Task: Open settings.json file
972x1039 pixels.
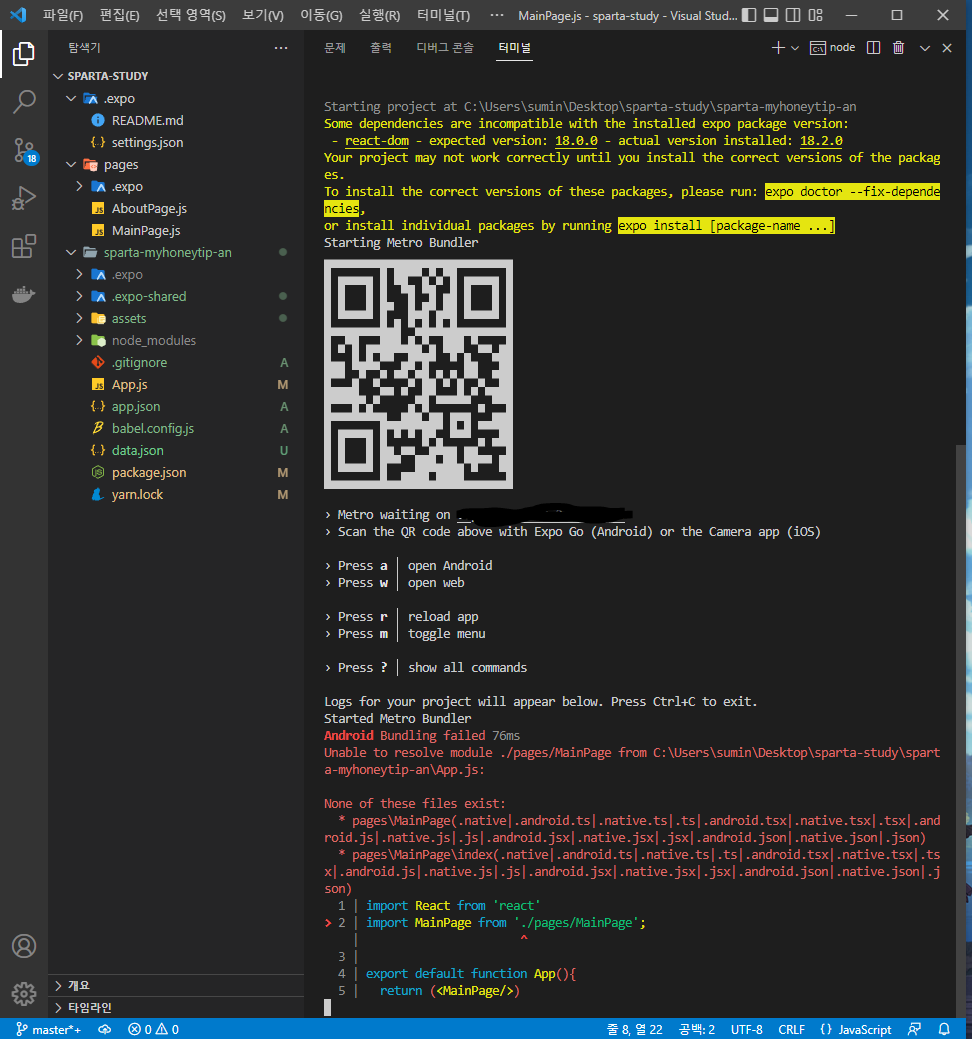Action: pyautogui.click(x=176, y=142)
